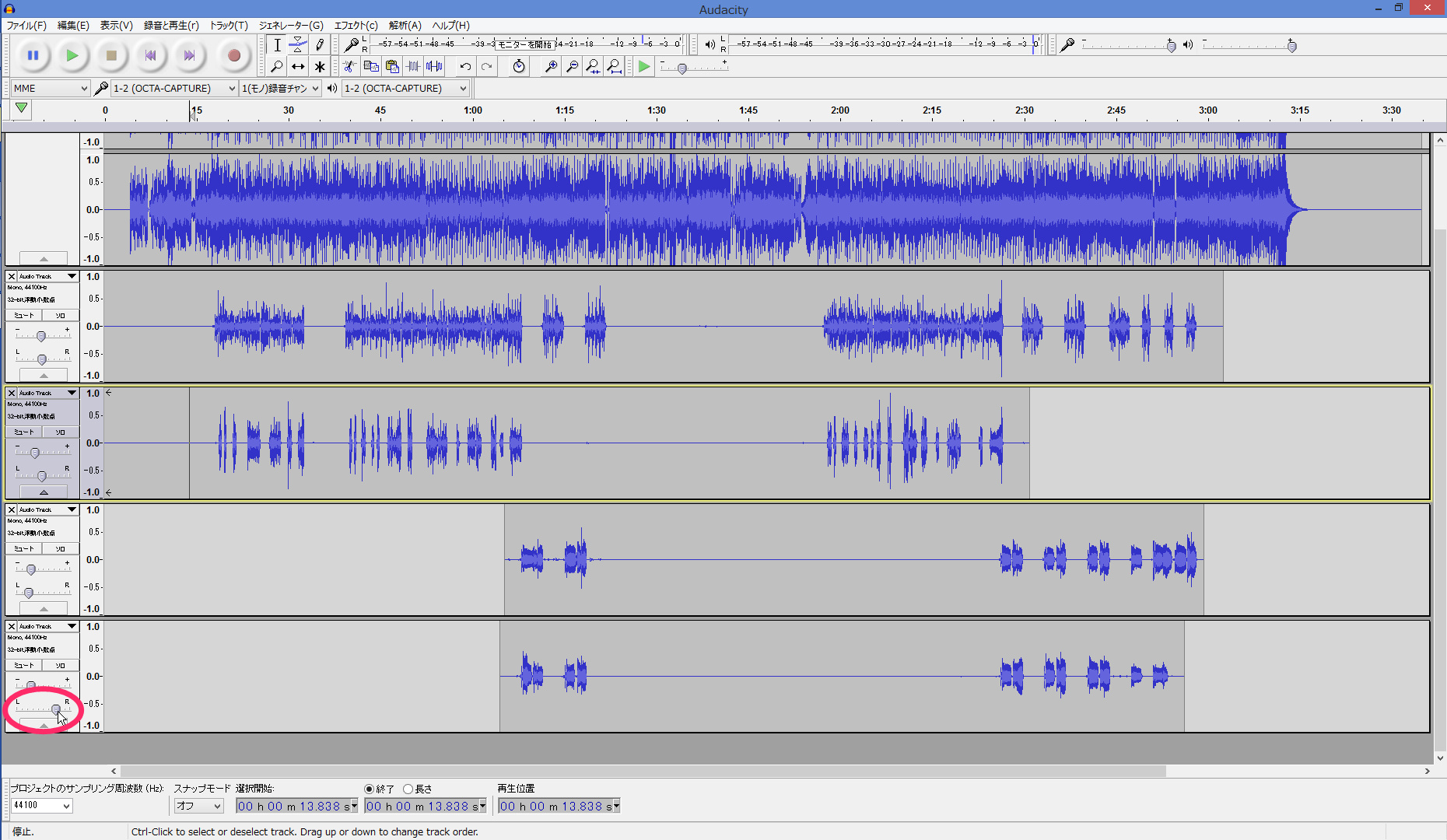Select the Multi-Tool asterisk mode
Image resolution: width=1447 pixels, height=840 pixels.
pos(319,67)
